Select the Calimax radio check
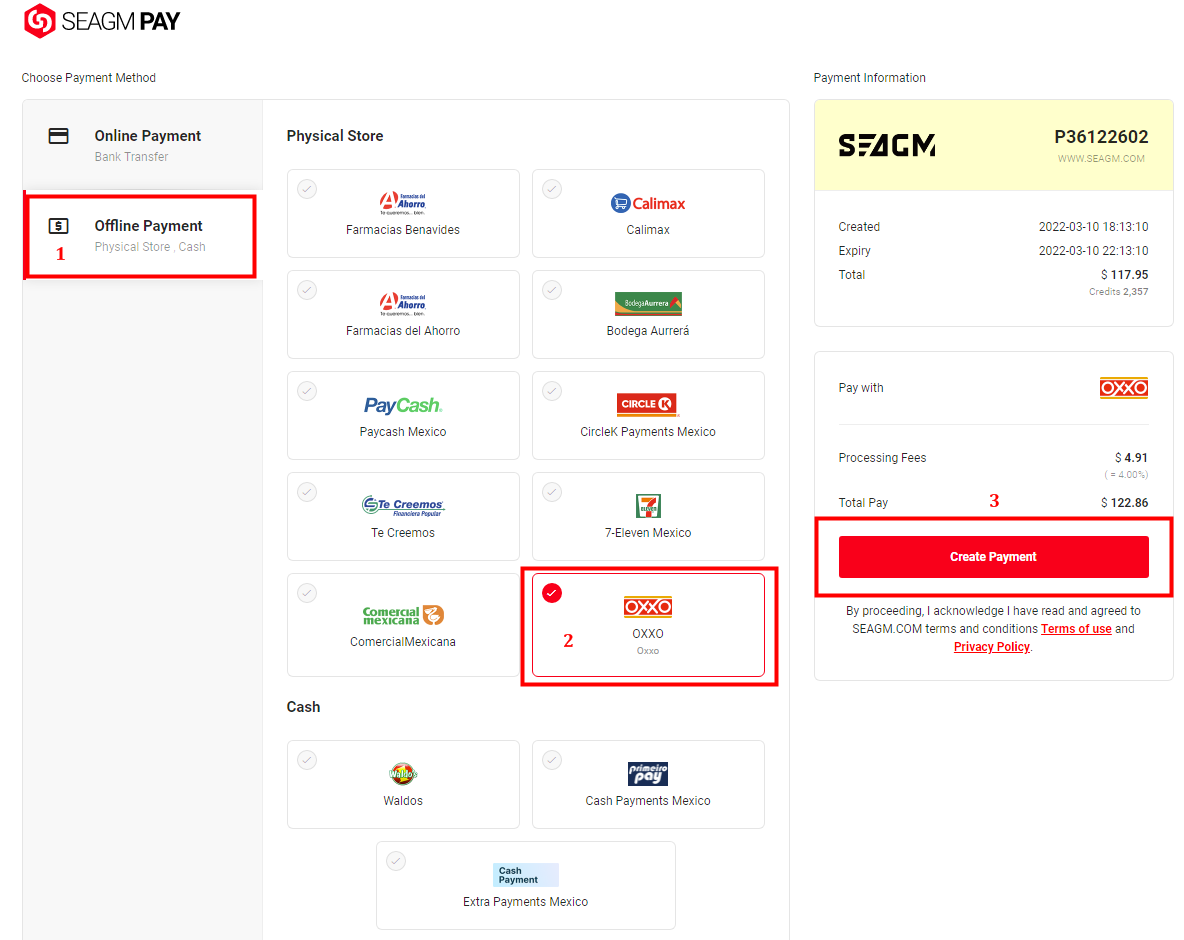The width and height of the screenshot is (1184, 940). point(552,189)
